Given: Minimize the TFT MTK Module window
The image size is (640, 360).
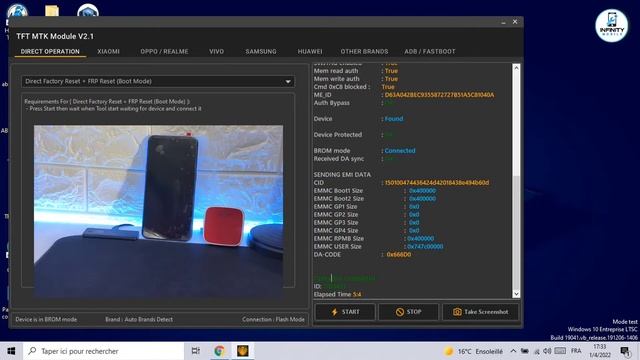Looking at the screenshot, I should click(503, 22).
